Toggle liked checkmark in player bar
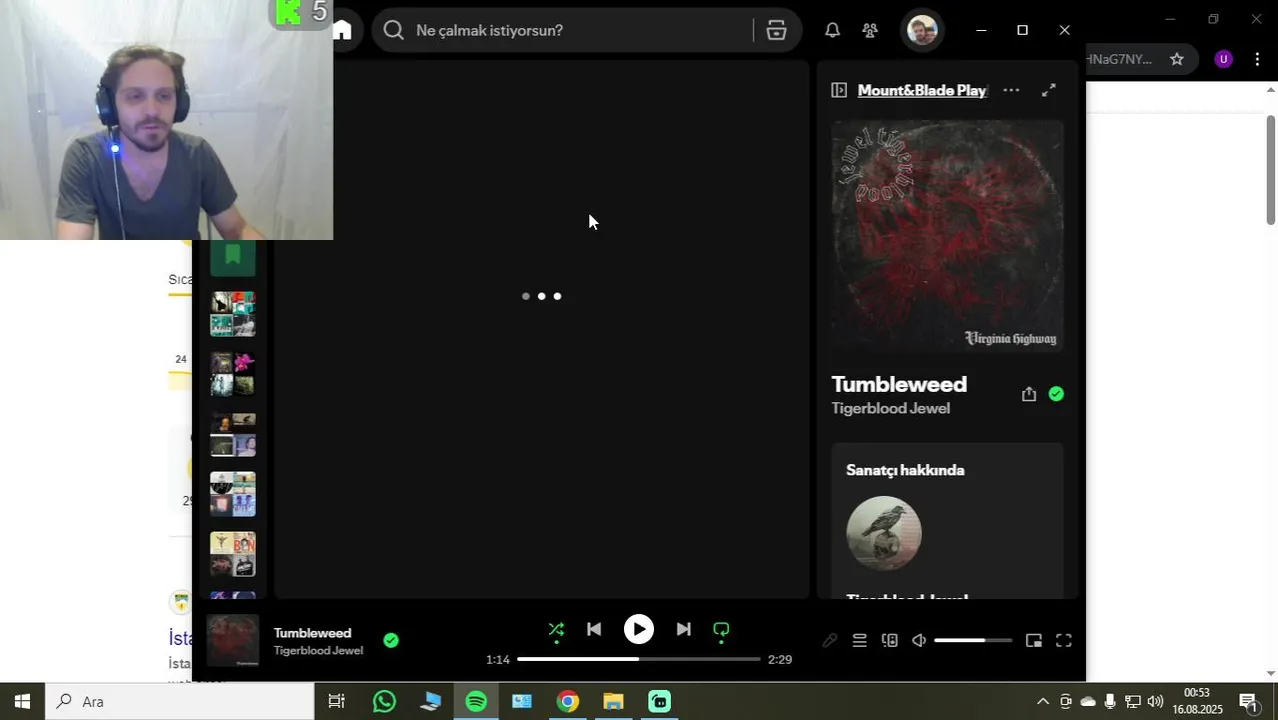Viewport: 1278px width, 720px height. (391, 641)
